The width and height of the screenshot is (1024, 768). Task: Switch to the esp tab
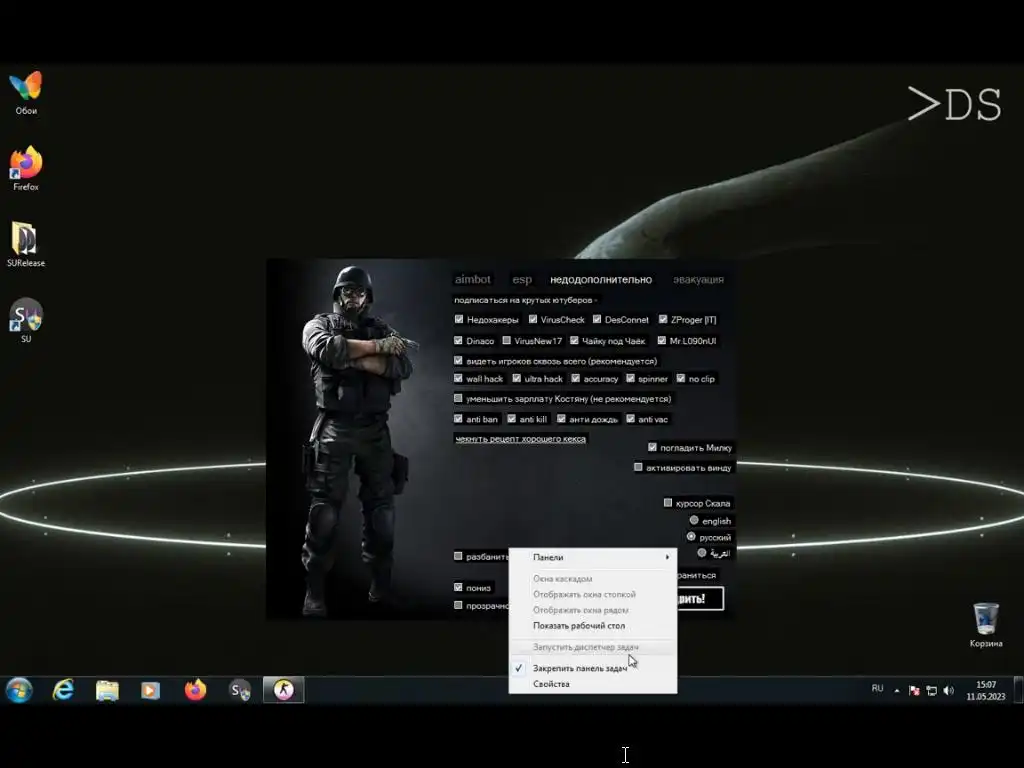[x=522, y=280]
